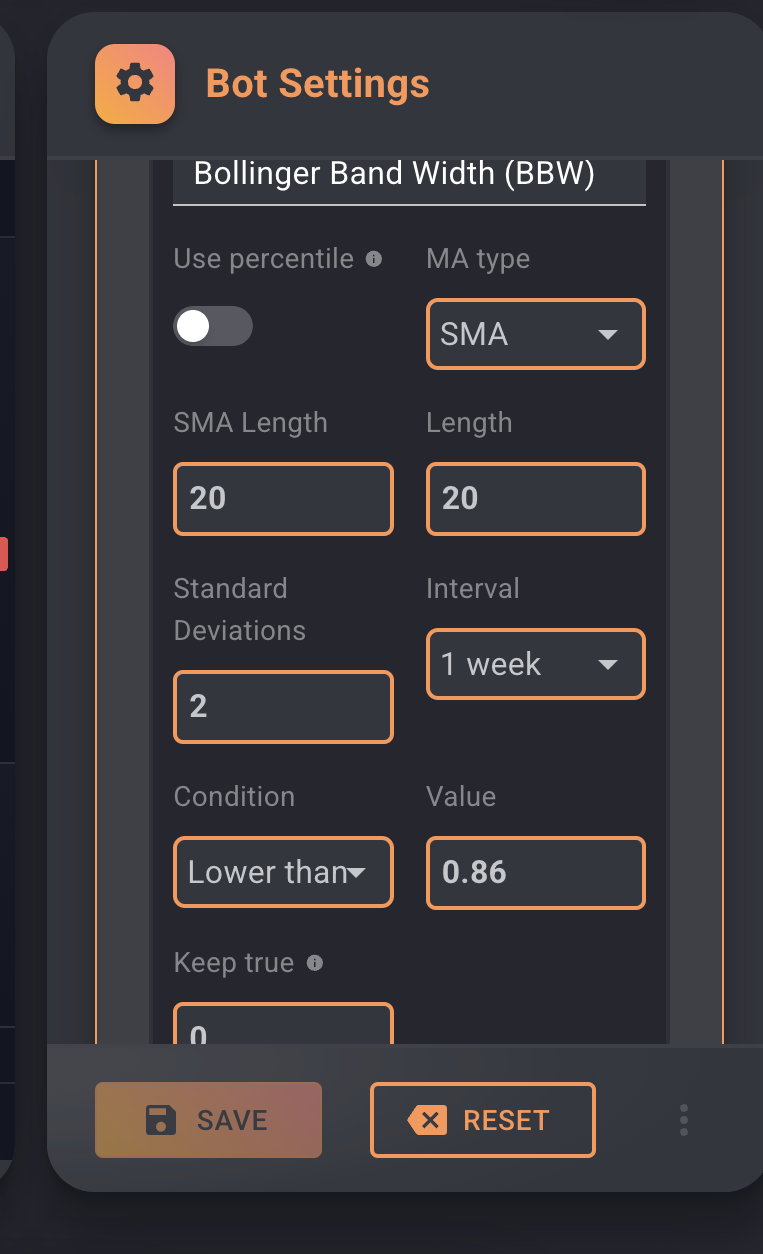Click the MA type dropdown arrow
763x1254 pixels.
(x=608, y=335)
